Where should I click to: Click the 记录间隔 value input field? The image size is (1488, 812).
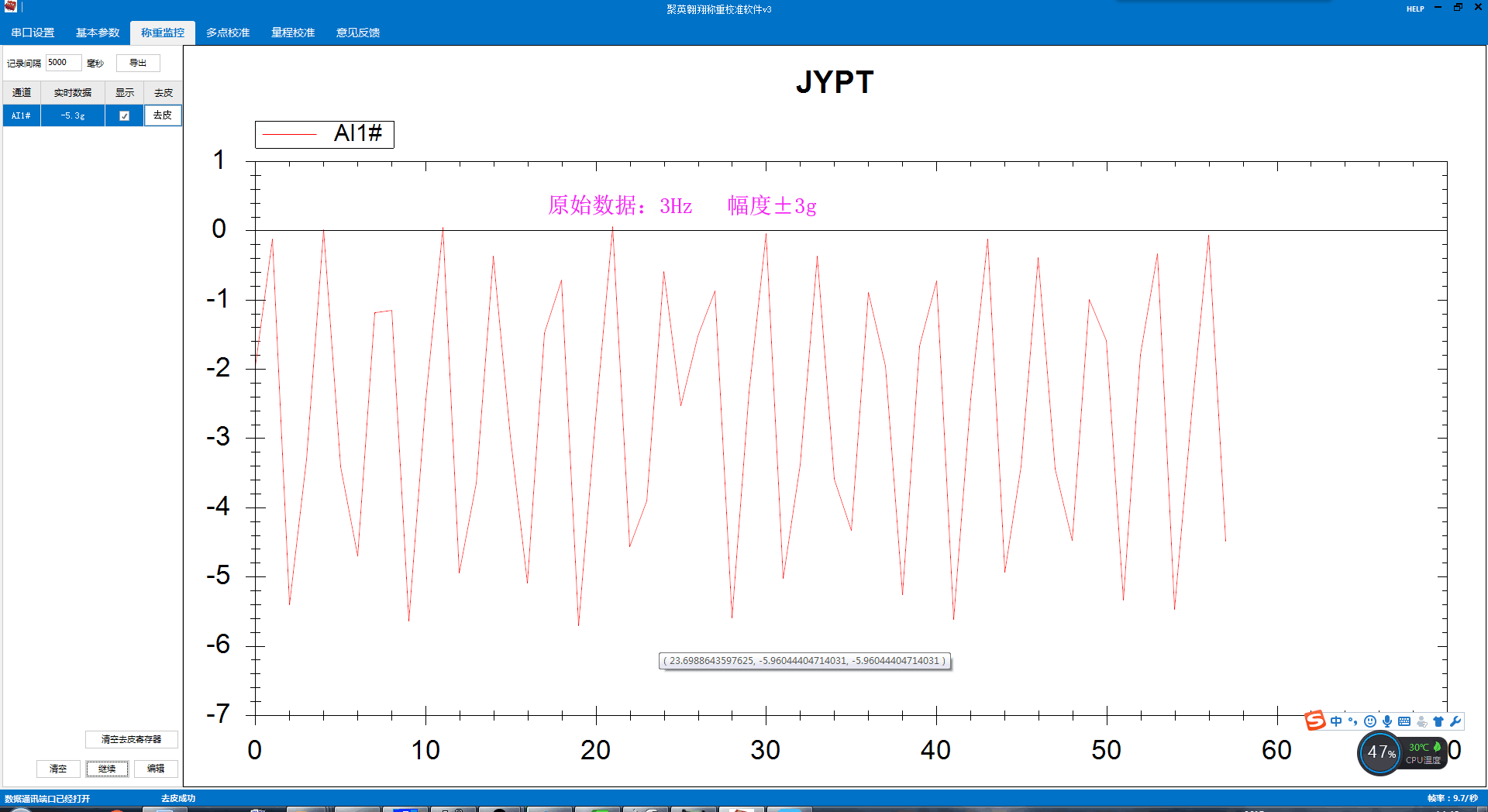[x=63, y=62]
